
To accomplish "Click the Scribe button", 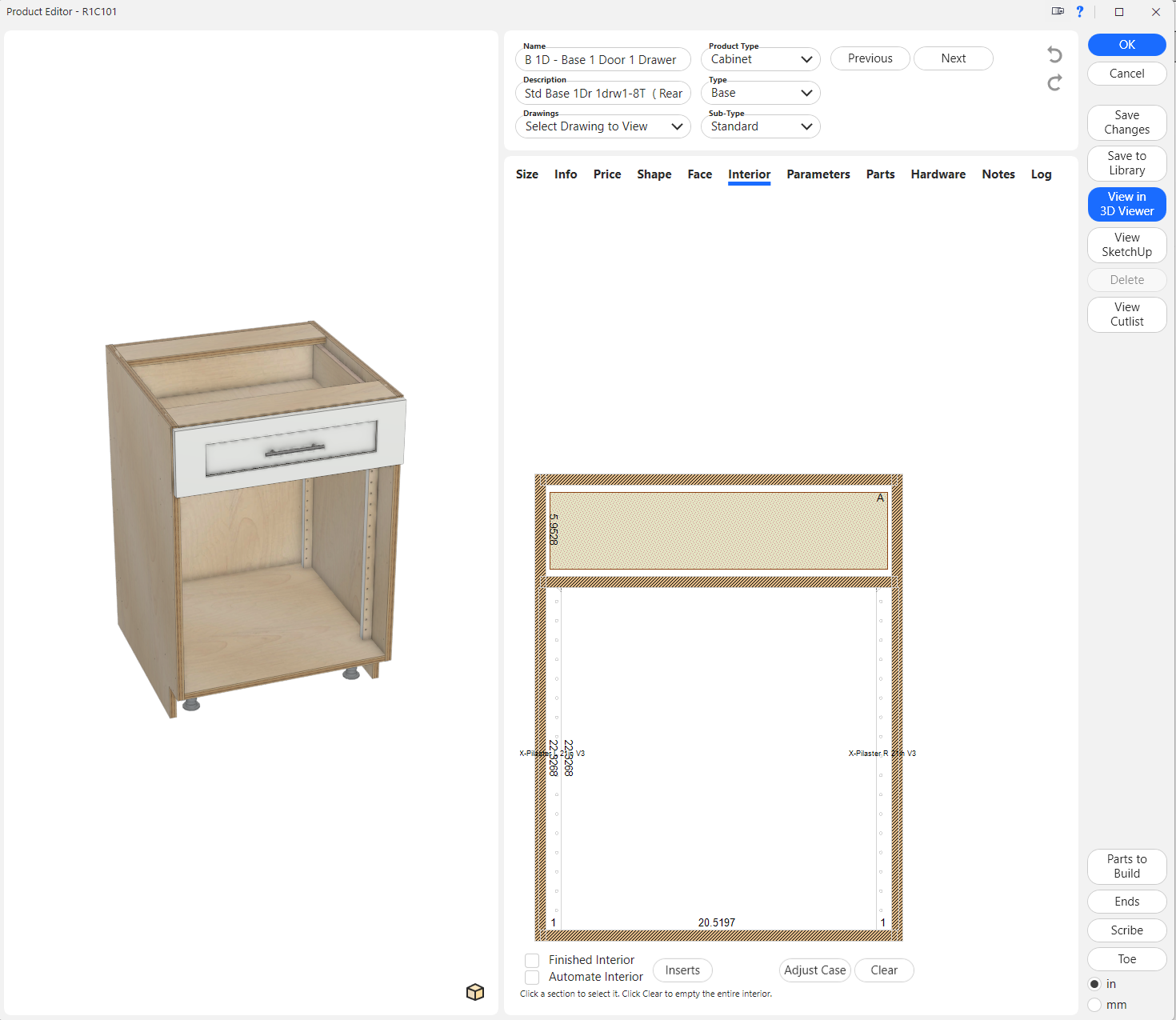I will click(1127, 930).
